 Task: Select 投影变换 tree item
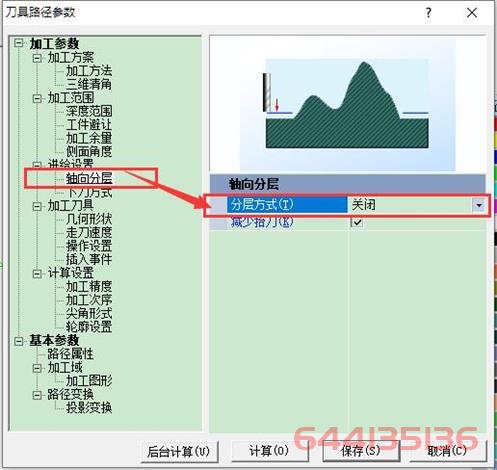[x=89, y=407]
